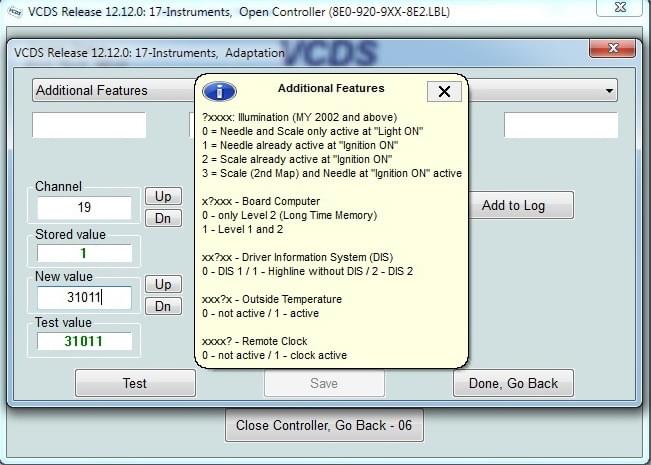651x465 pixels.
Task: Click Channel Dn button
Action: coord(163,218)
